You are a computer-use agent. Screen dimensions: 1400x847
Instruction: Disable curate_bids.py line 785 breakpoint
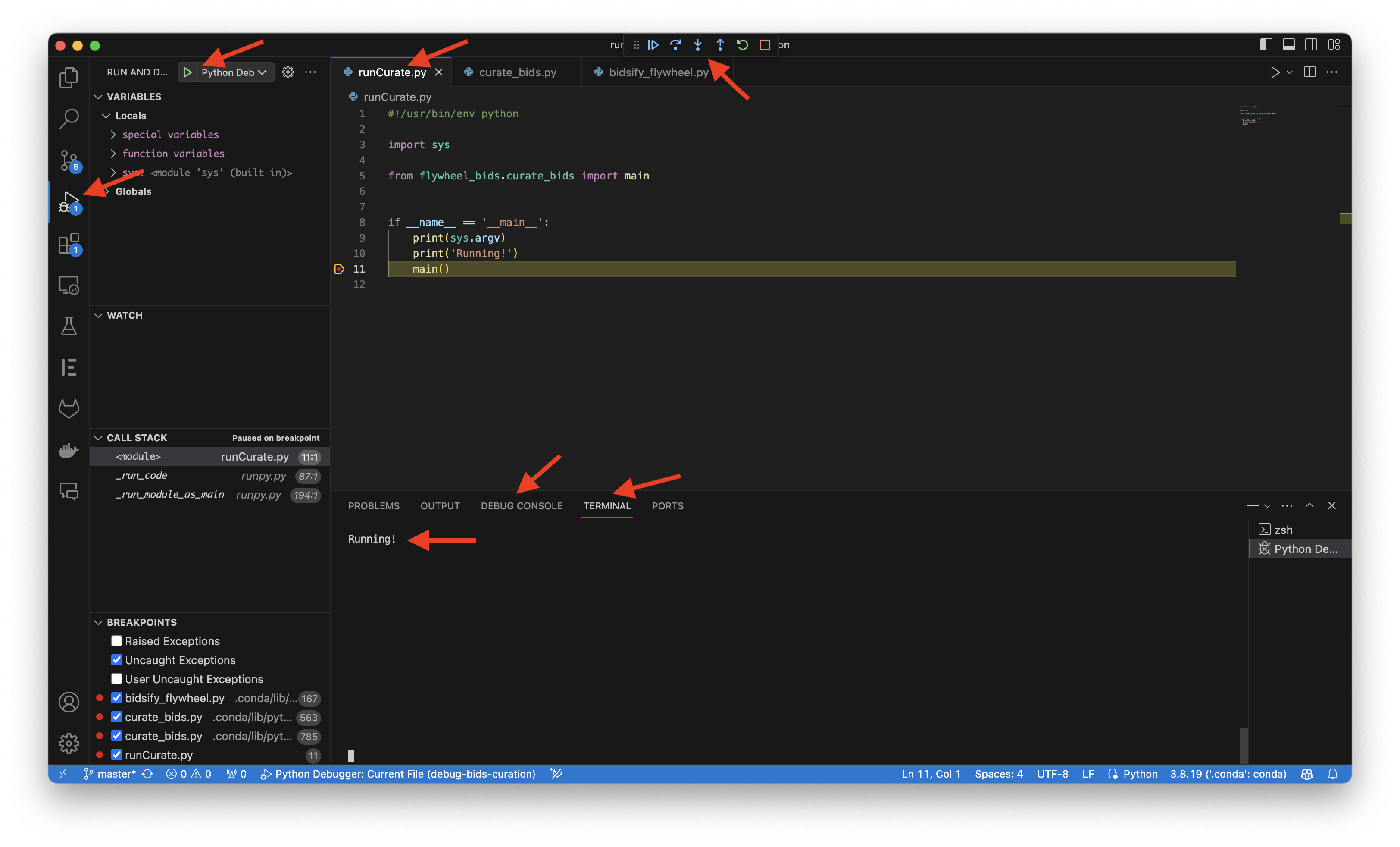[116, 736]
